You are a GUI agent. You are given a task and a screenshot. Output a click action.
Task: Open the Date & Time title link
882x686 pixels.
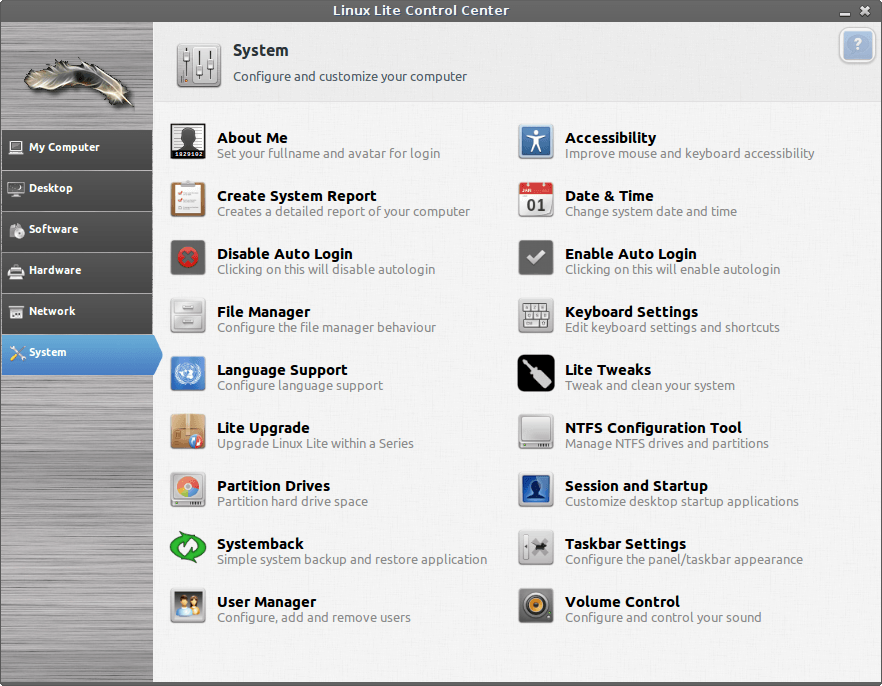609,196
